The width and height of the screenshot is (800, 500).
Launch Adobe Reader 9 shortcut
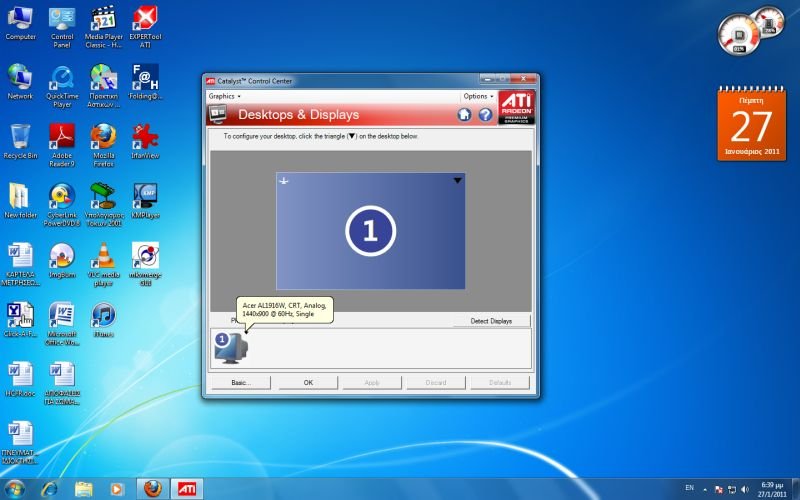pos(62,146)
